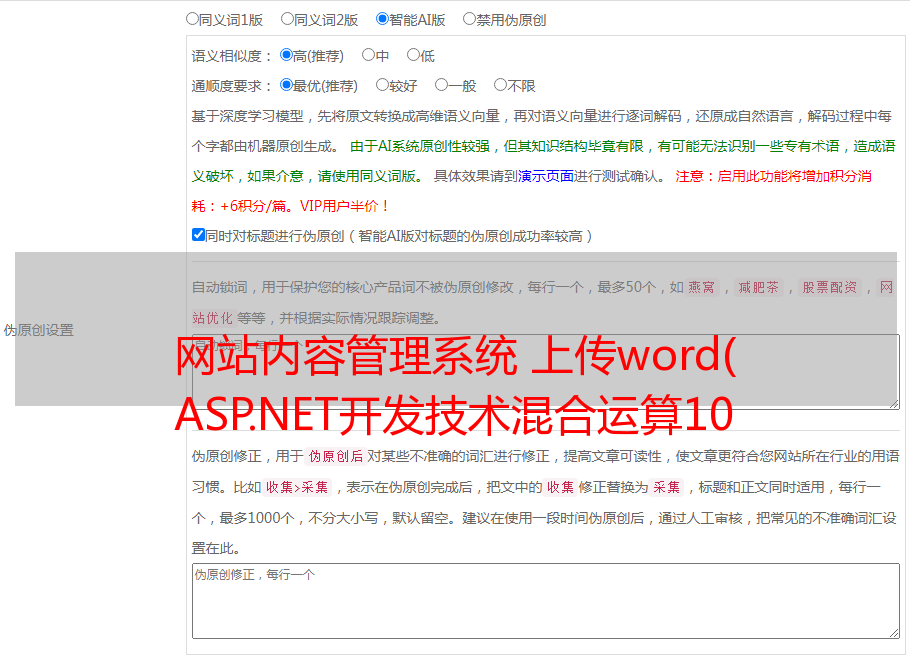This screenshot has height=658, width=911.
Task: Click the 燕窝 example keyword tag
Action: pyautogui.click(x=701, y=287)
